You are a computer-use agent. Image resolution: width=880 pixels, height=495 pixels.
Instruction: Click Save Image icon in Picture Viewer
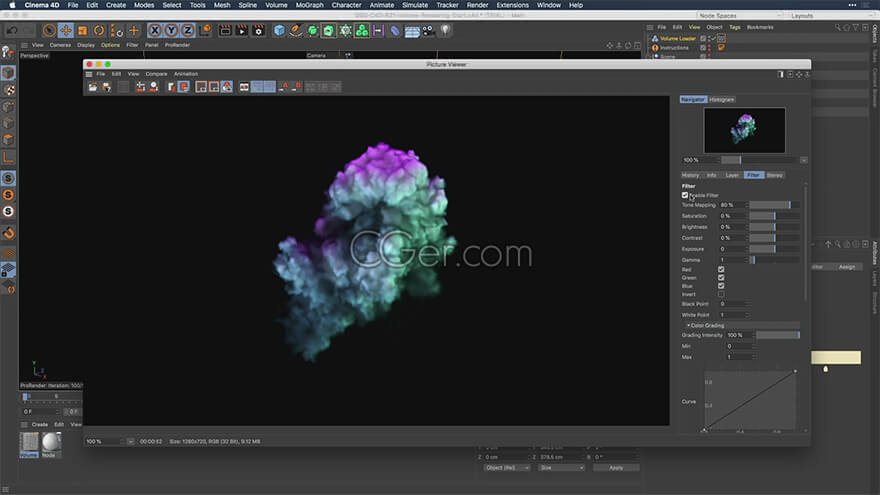pyautogui.click(x=106, y=87)
